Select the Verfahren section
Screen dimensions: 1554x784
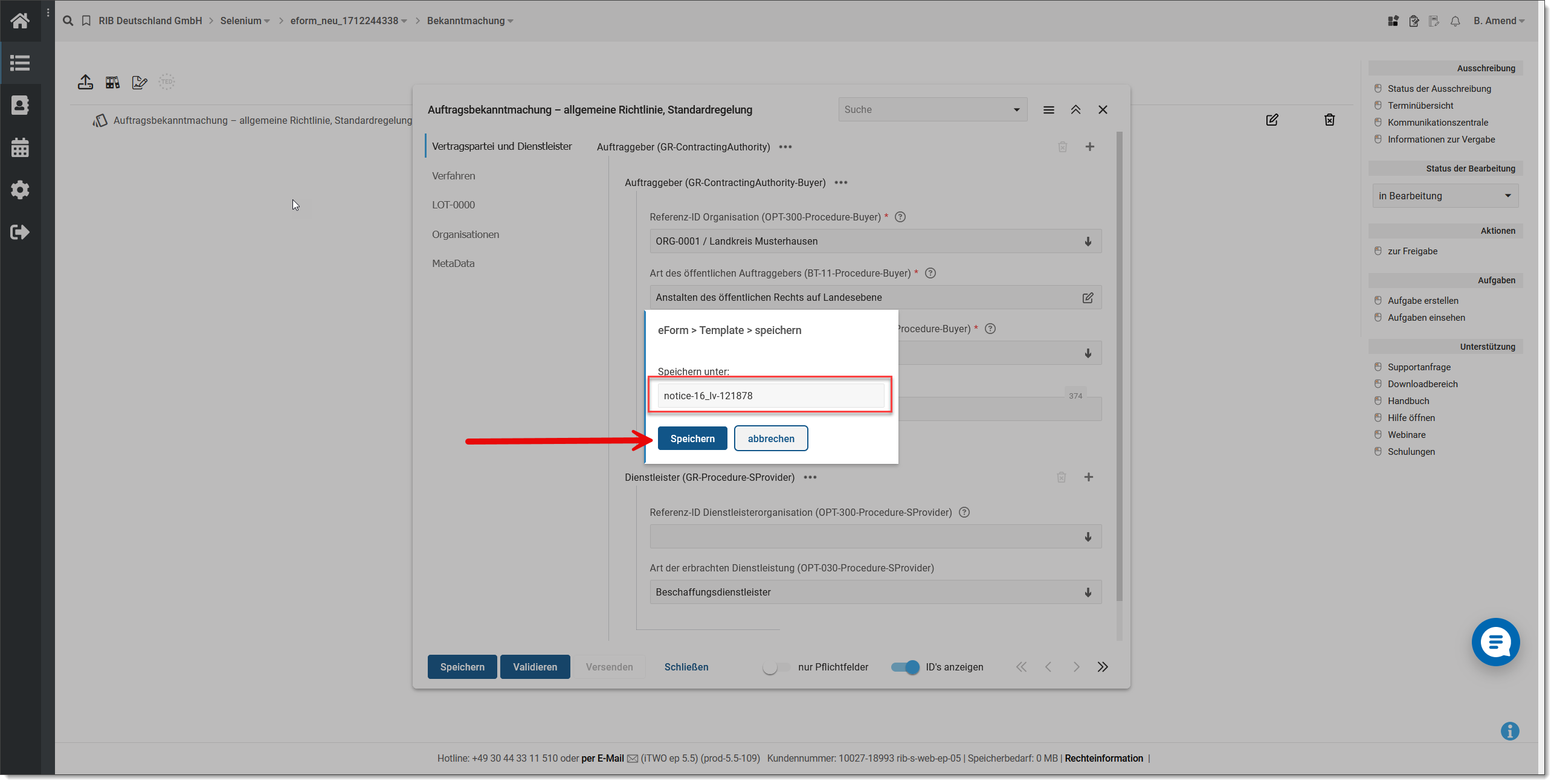[453, 176]
